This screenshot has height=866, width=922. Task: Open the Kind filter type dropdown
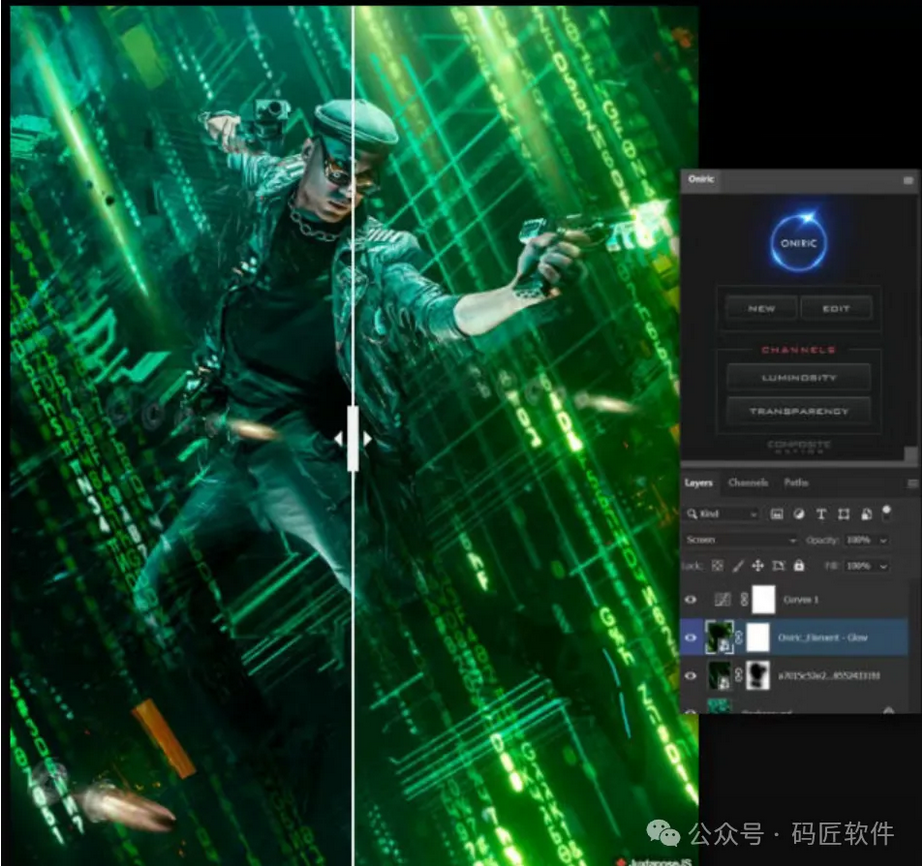pyautogui.click(x=723, y=514)
